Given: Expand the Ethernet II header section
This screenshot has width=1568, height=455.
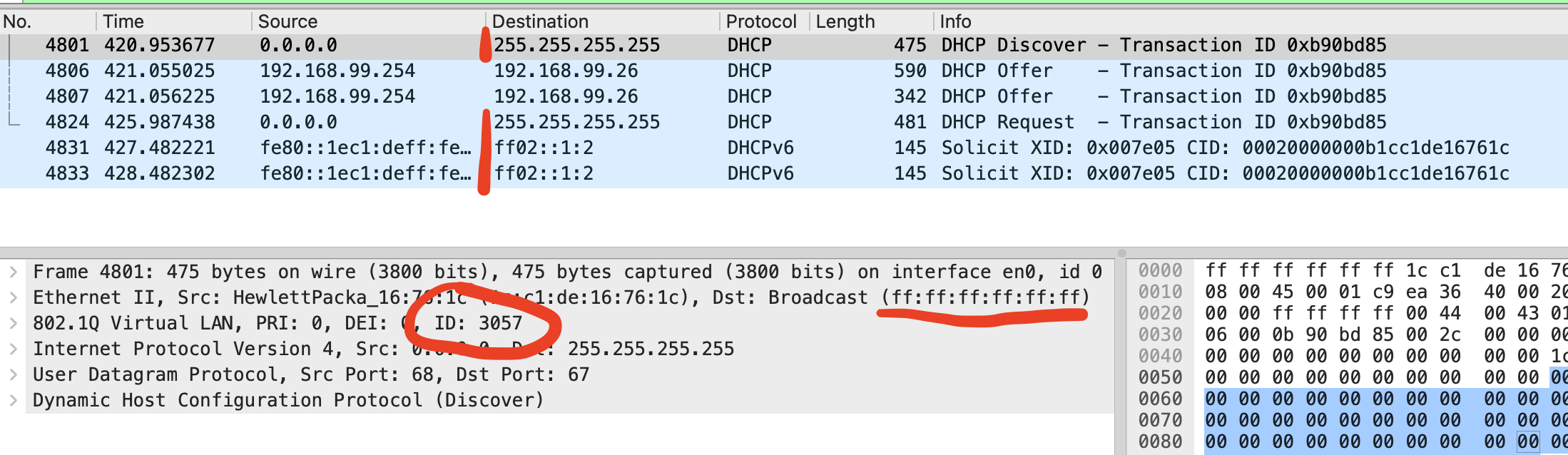Looking at the screenshot, I should click(14, 297).
